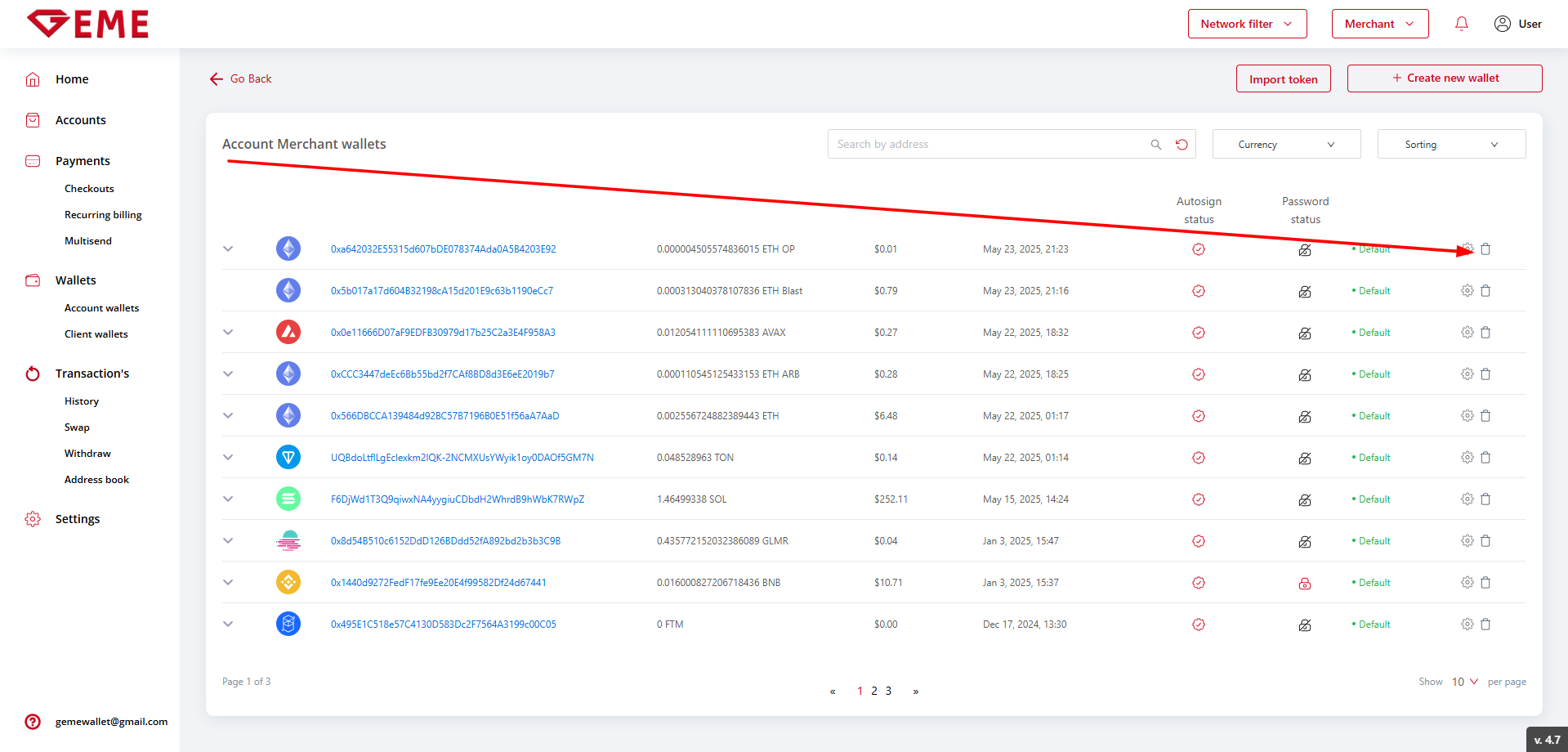Viewport: 1568px width, 752px height.
Task: Toggle password status for ETH ARB wallet
Action: point(1304,374)
